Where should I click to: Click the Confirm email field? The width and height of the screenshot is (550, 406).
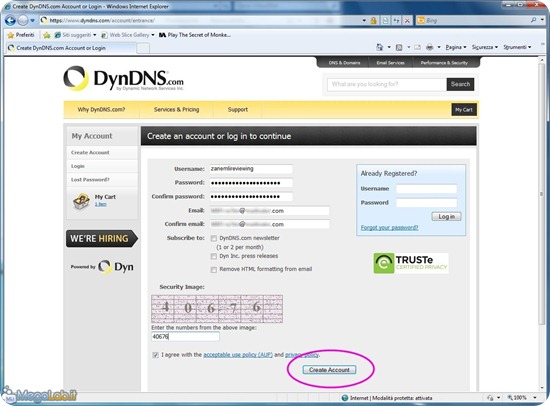269,224
